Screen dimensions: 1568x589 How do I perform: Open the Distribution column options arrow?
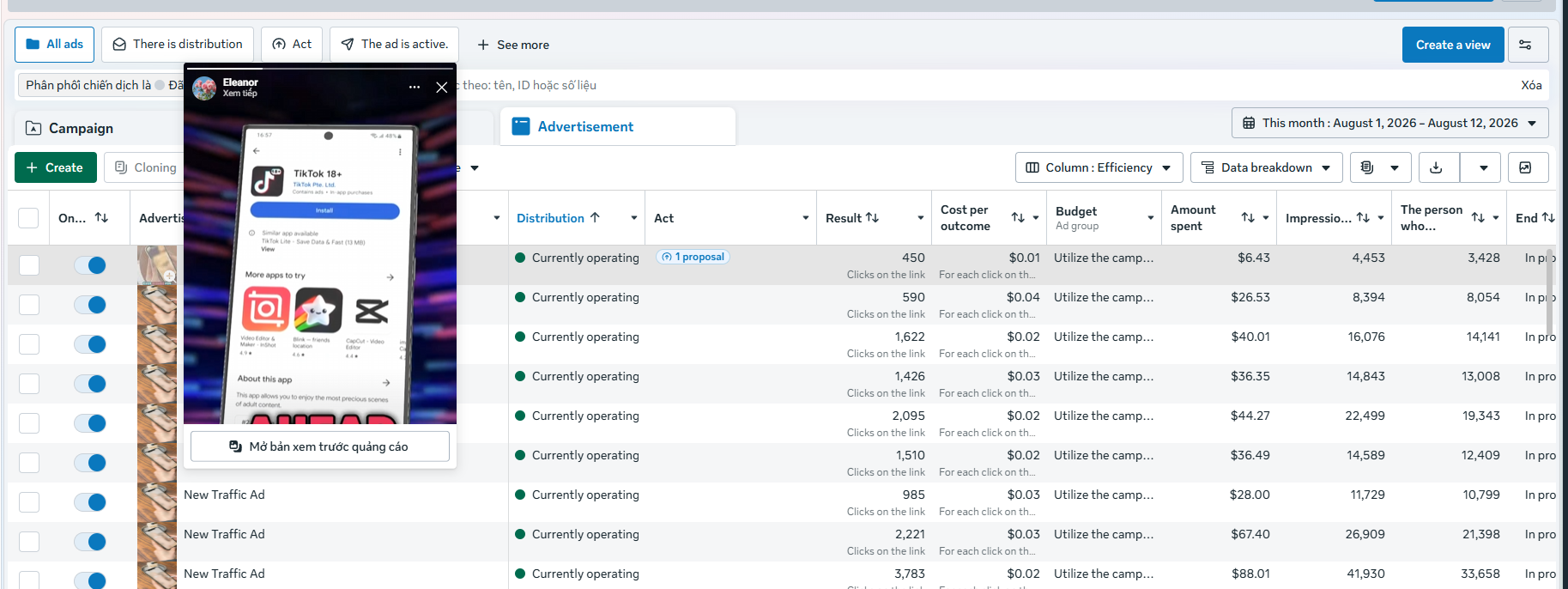click(634, 218)
